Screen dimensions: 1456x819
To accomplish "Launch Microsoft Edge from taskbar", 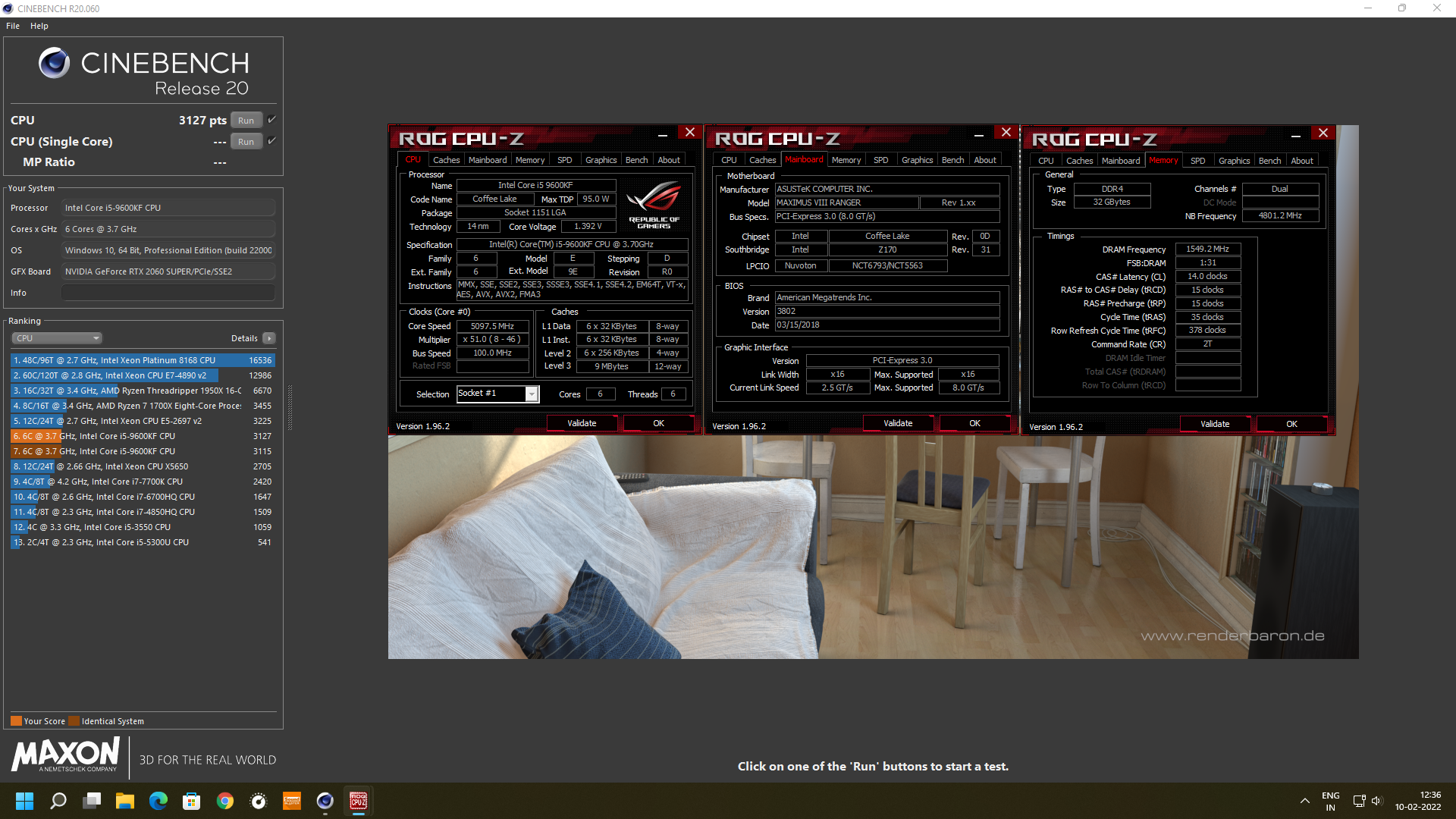I will pyautogui.click(x=158, y=801).
